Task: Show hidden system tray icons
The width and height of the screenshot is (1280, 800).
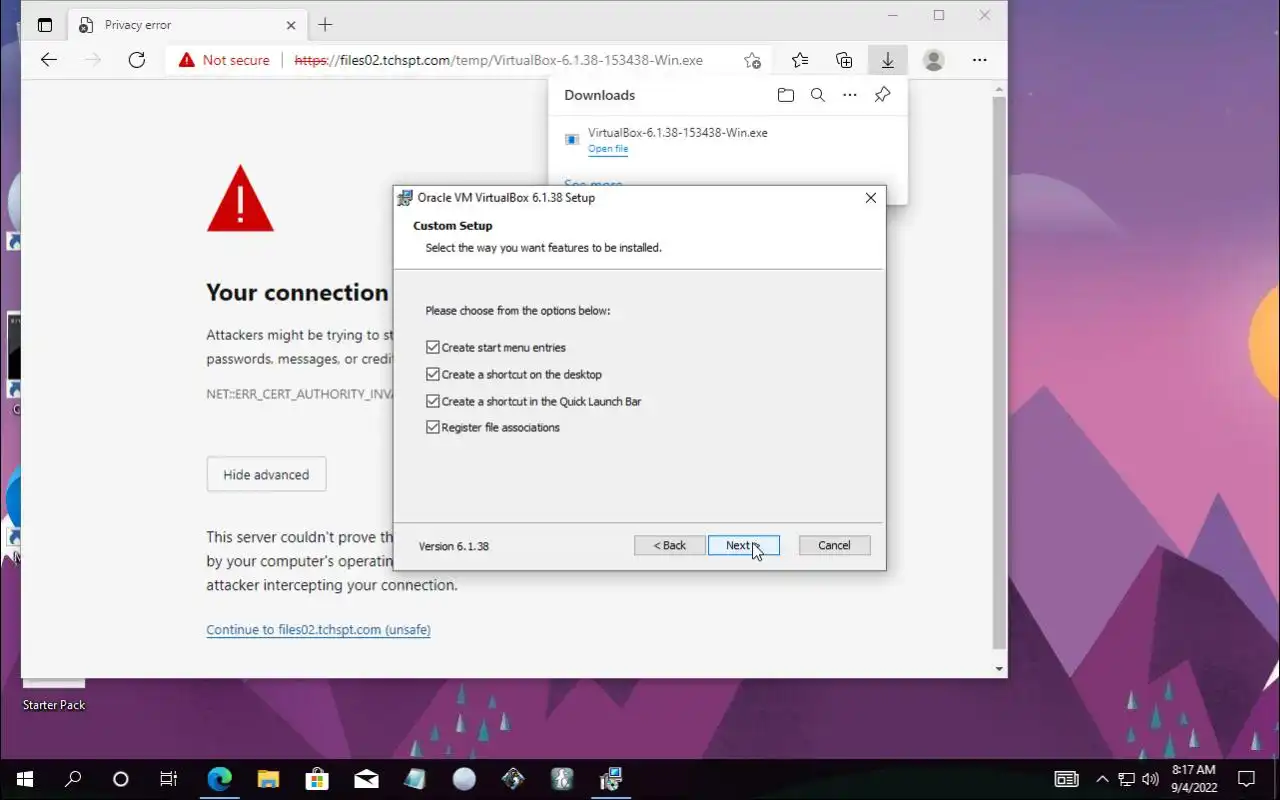Action: 1102,779
